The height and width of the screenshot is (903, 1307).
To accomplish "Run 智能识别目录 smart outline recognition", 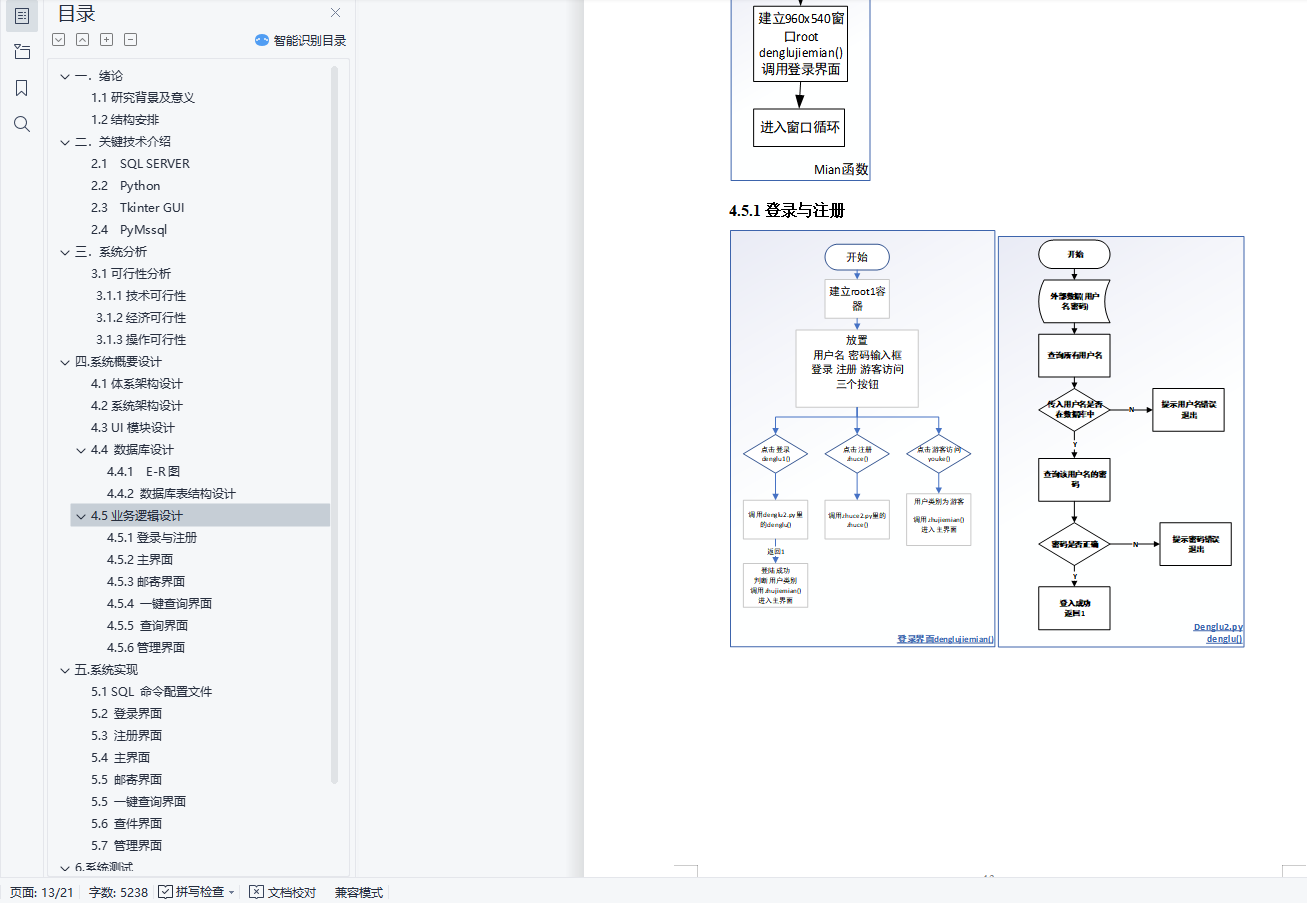I will (300, 40).
